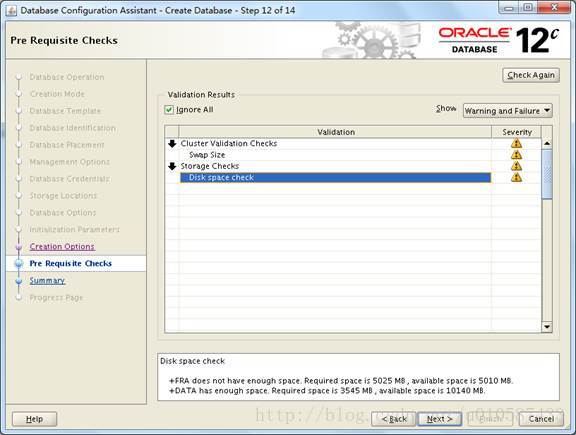
Task: Uncheck the Ignore All checkbox
Action: tap(169, 110)
